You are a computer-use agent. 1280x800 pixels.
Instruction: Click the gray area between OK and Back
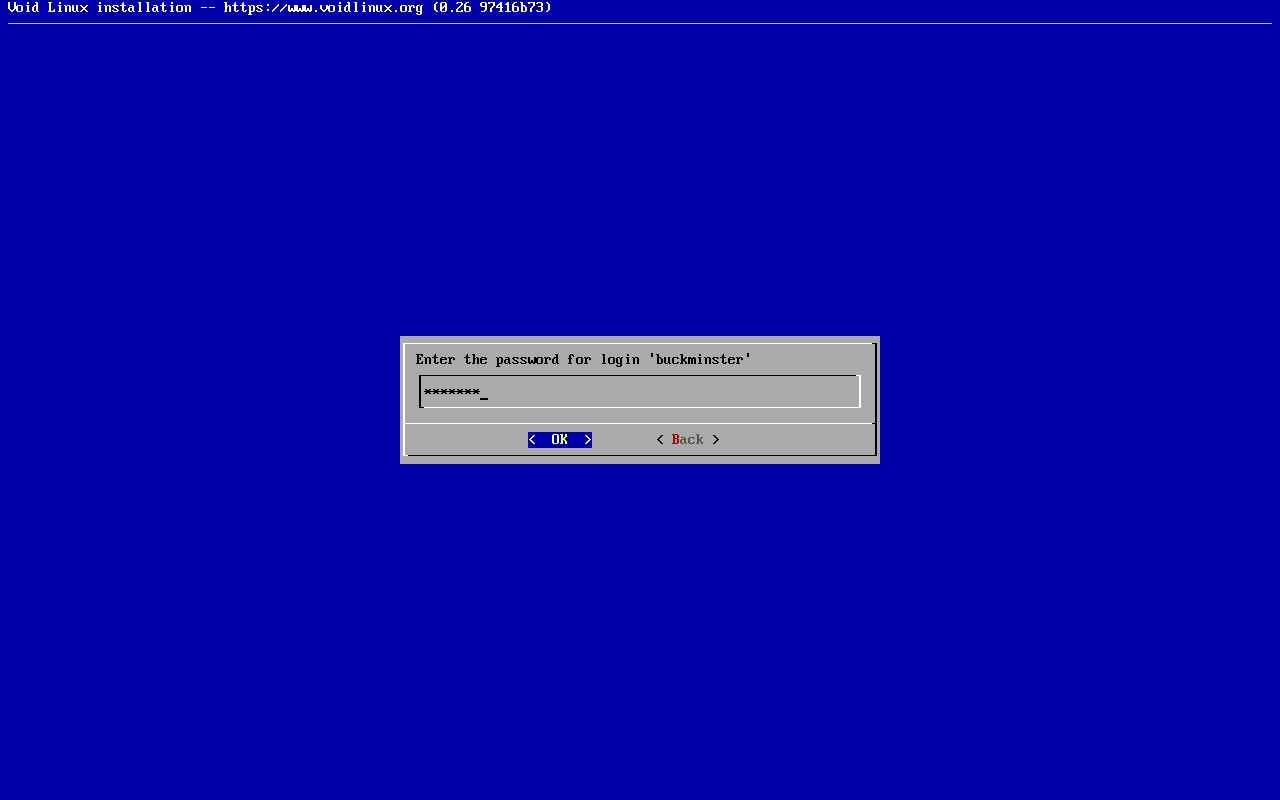(624, 440)
